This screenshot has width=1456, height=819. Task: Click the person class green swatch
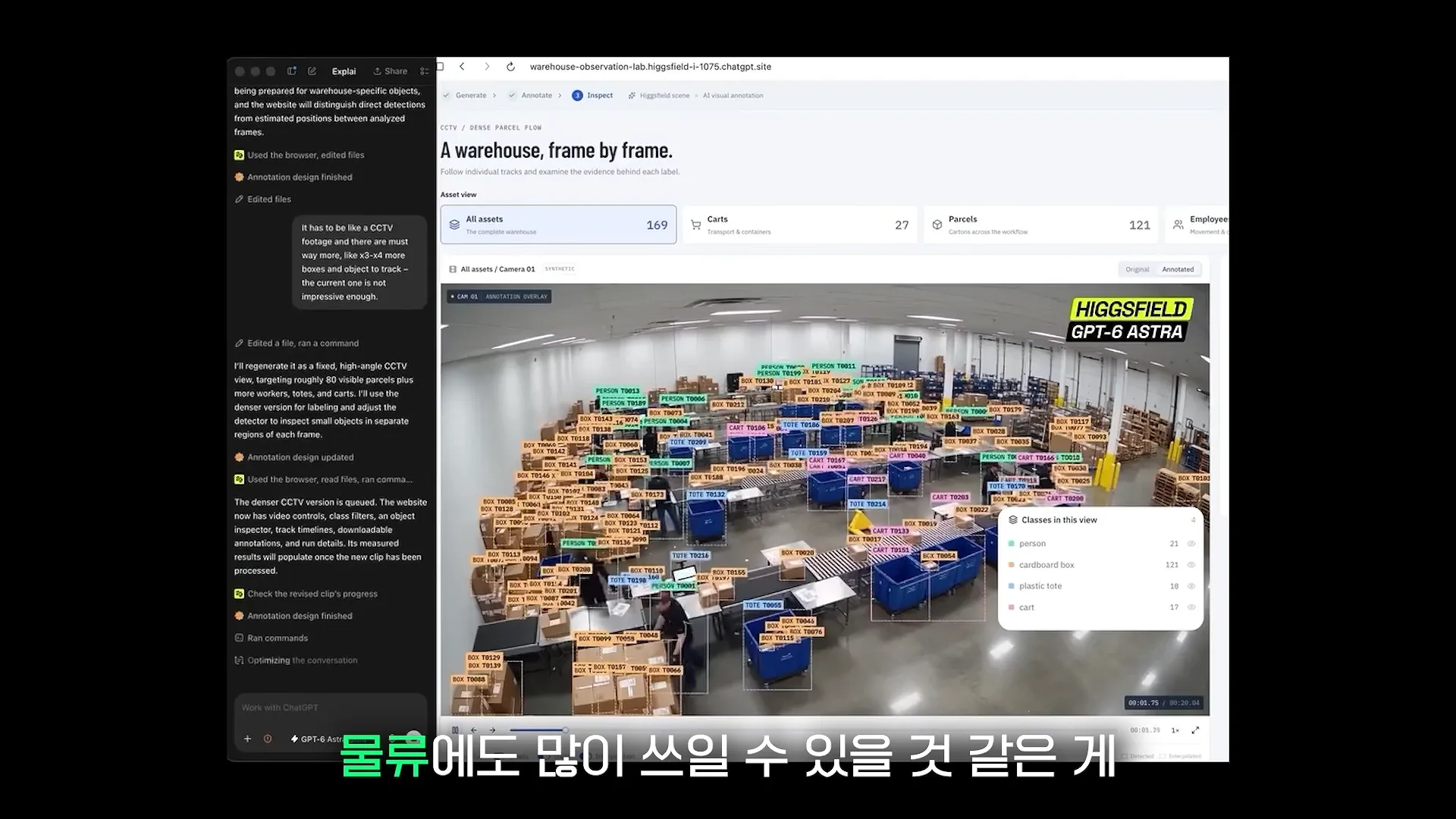pyautogui.click(x=1012, y=544)
